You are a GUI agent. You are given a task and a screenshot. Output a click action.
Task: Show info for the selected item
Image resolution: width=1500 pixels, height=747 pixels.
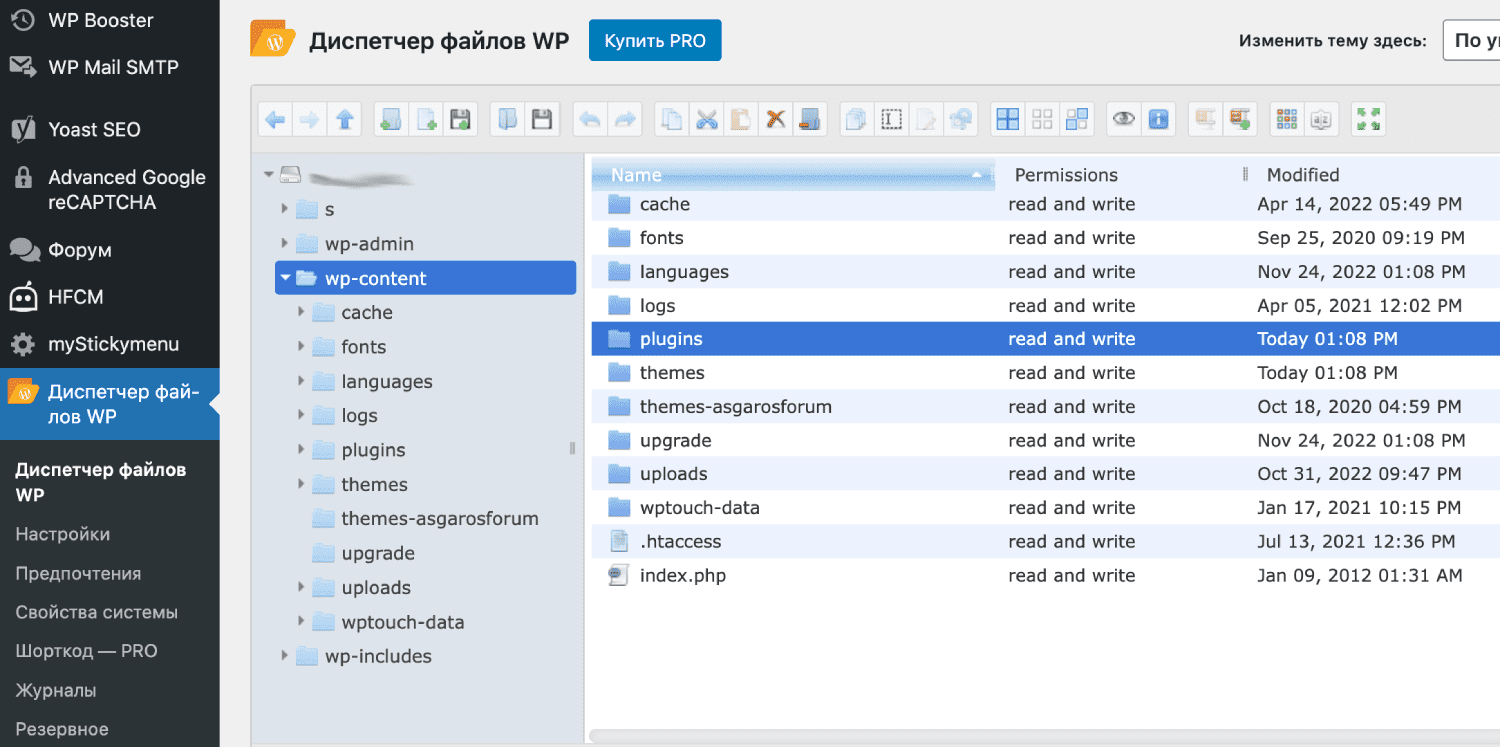point(1159,120)
